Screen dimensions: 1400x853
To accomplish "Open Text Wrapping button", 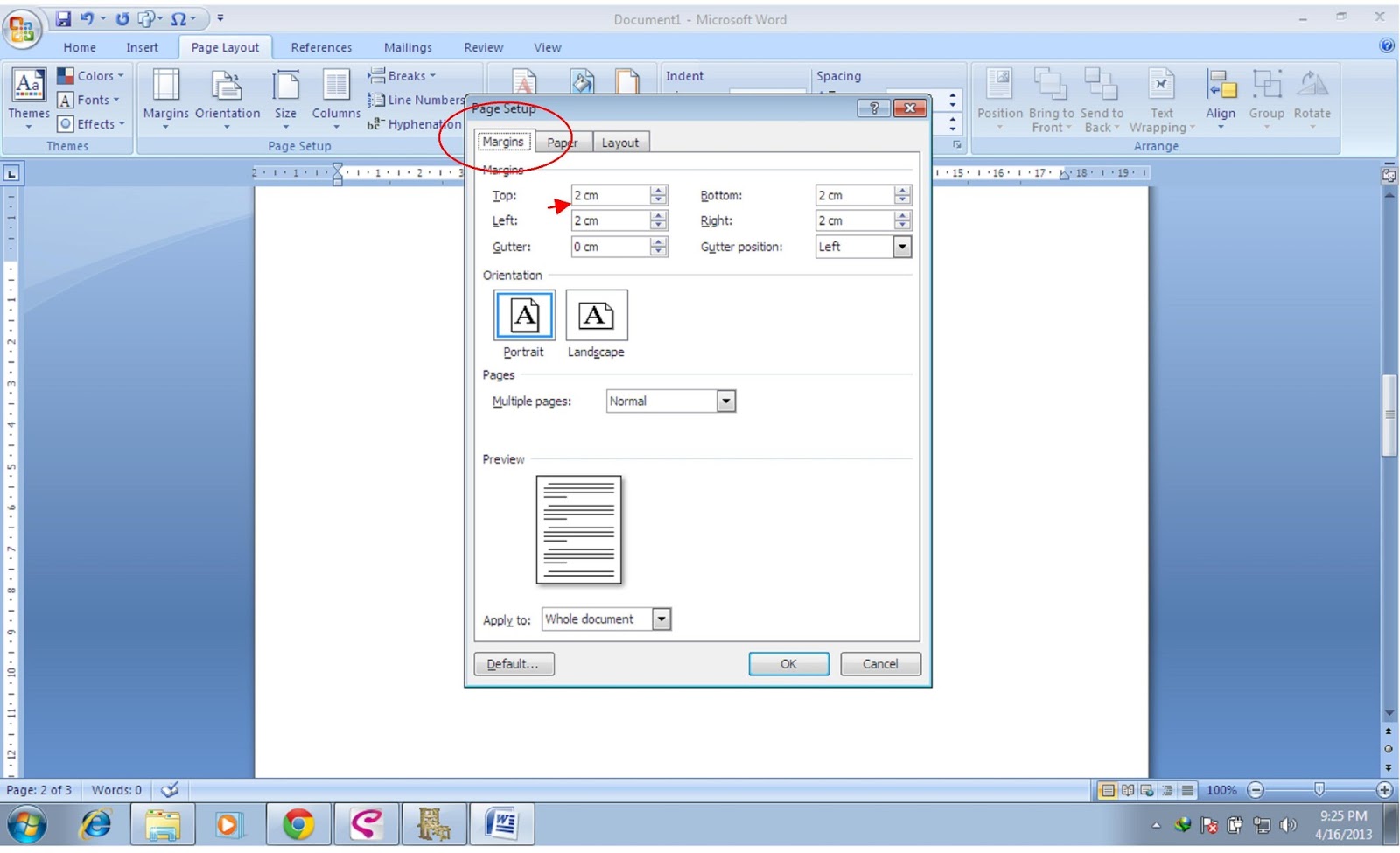I will tap(1162, 100).
